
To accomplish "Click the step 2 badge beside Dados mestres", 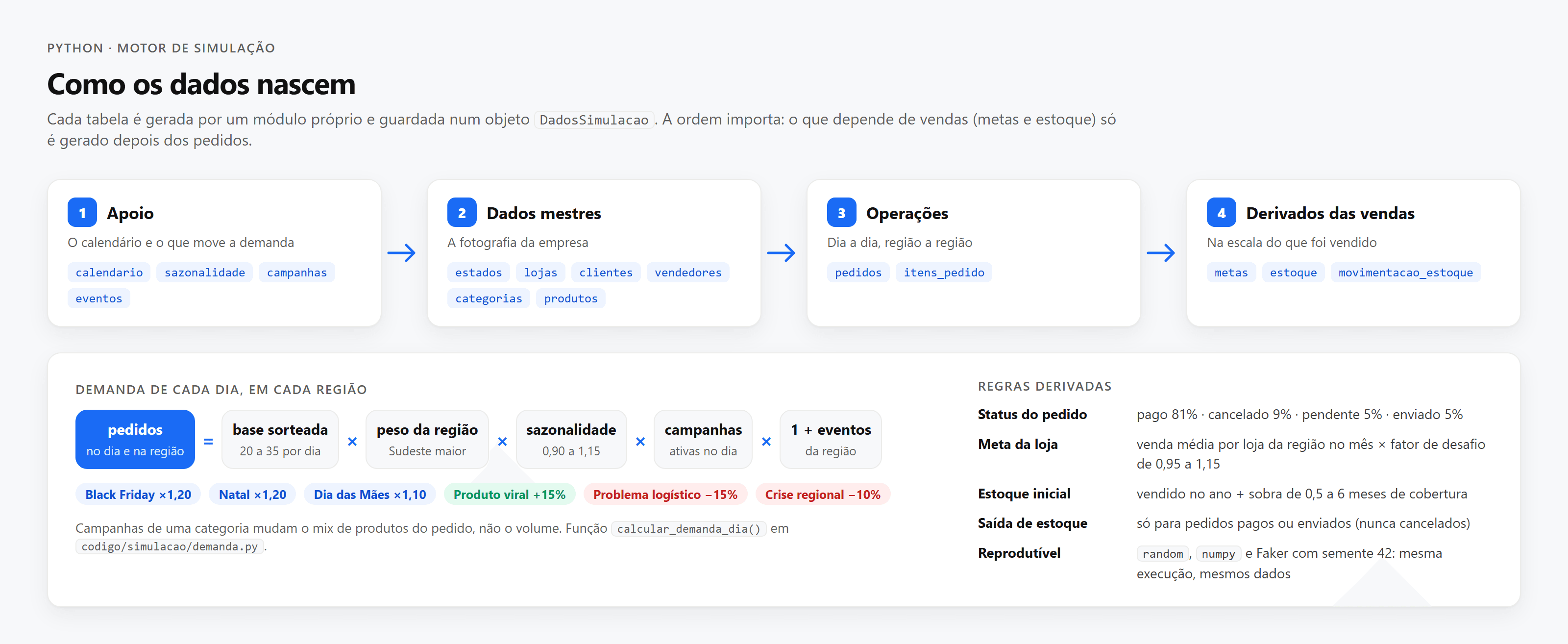I will 462,212.
